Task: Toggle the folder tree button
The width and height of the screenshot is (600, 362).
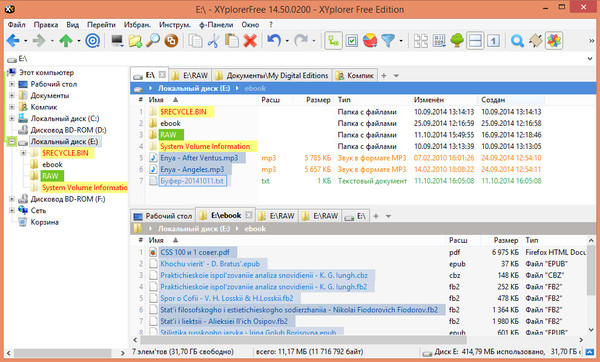Action: (x=333, y=41)
